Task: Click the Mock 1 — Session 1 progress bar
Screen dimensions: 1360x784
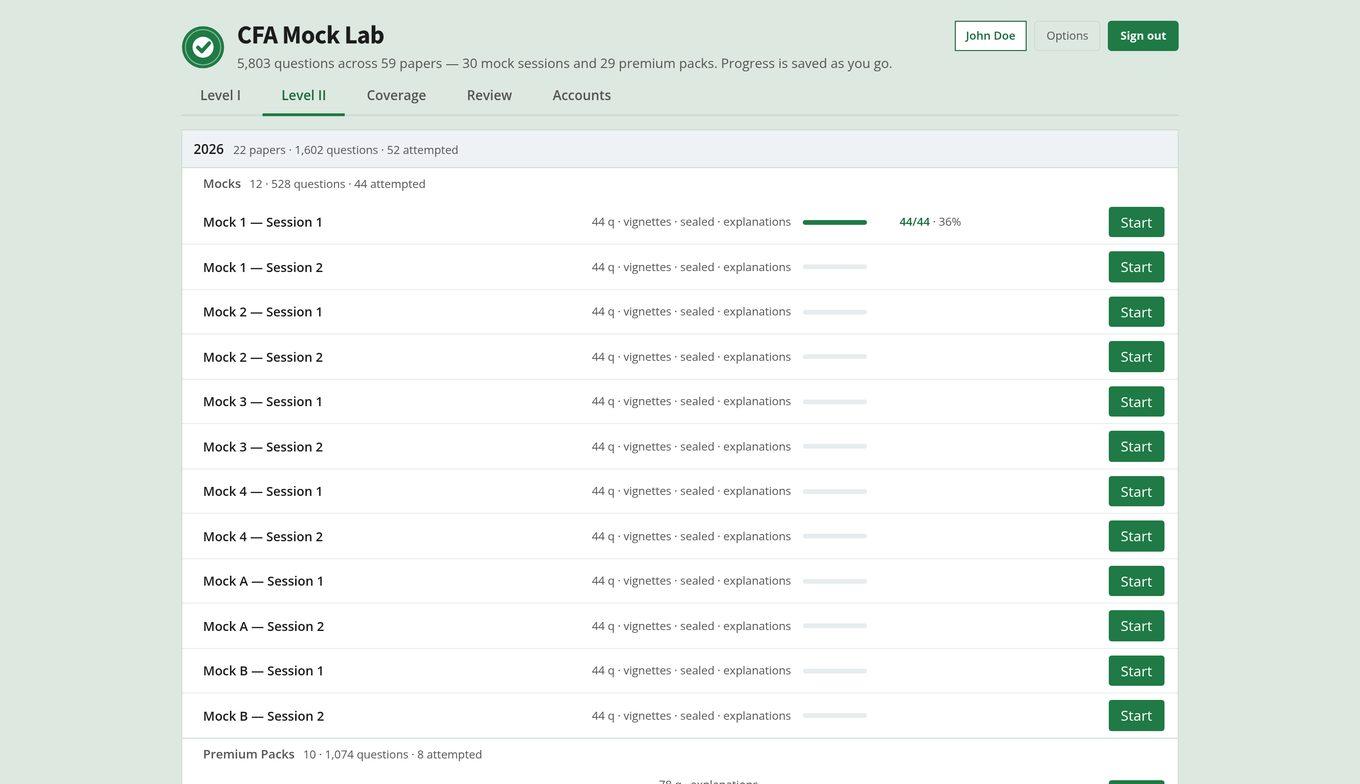Action: (x=835, y=222)
